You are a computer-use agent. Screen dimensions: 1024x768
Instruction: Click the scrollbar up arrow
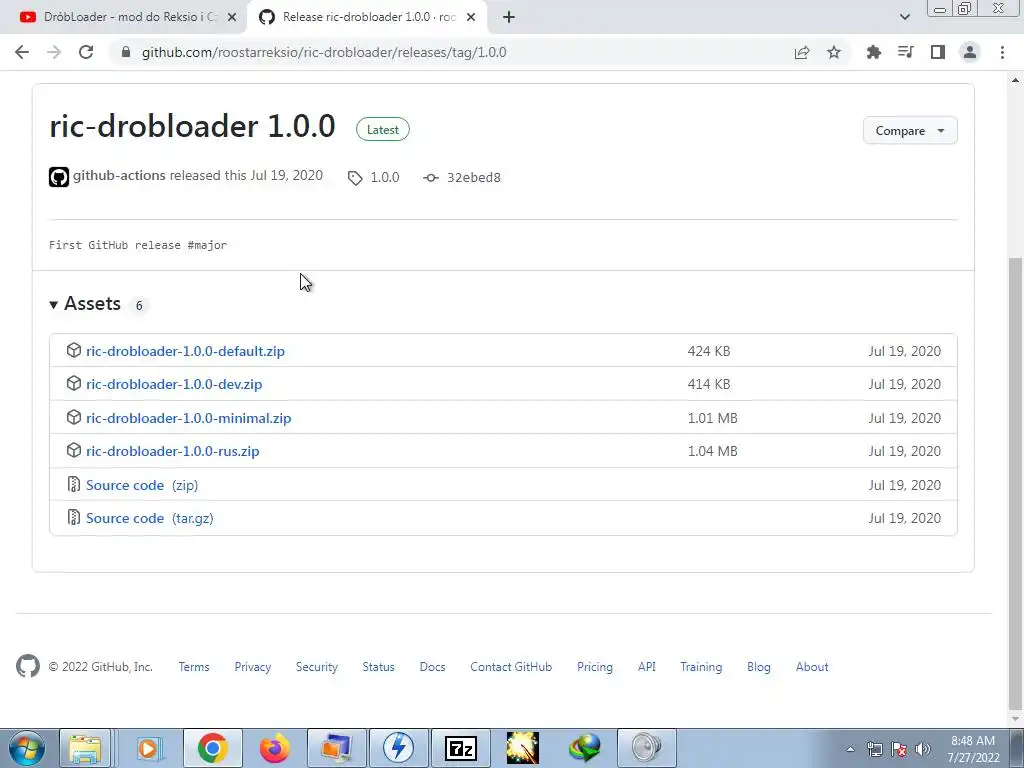pyautogui.click(x=1015, y=80)
